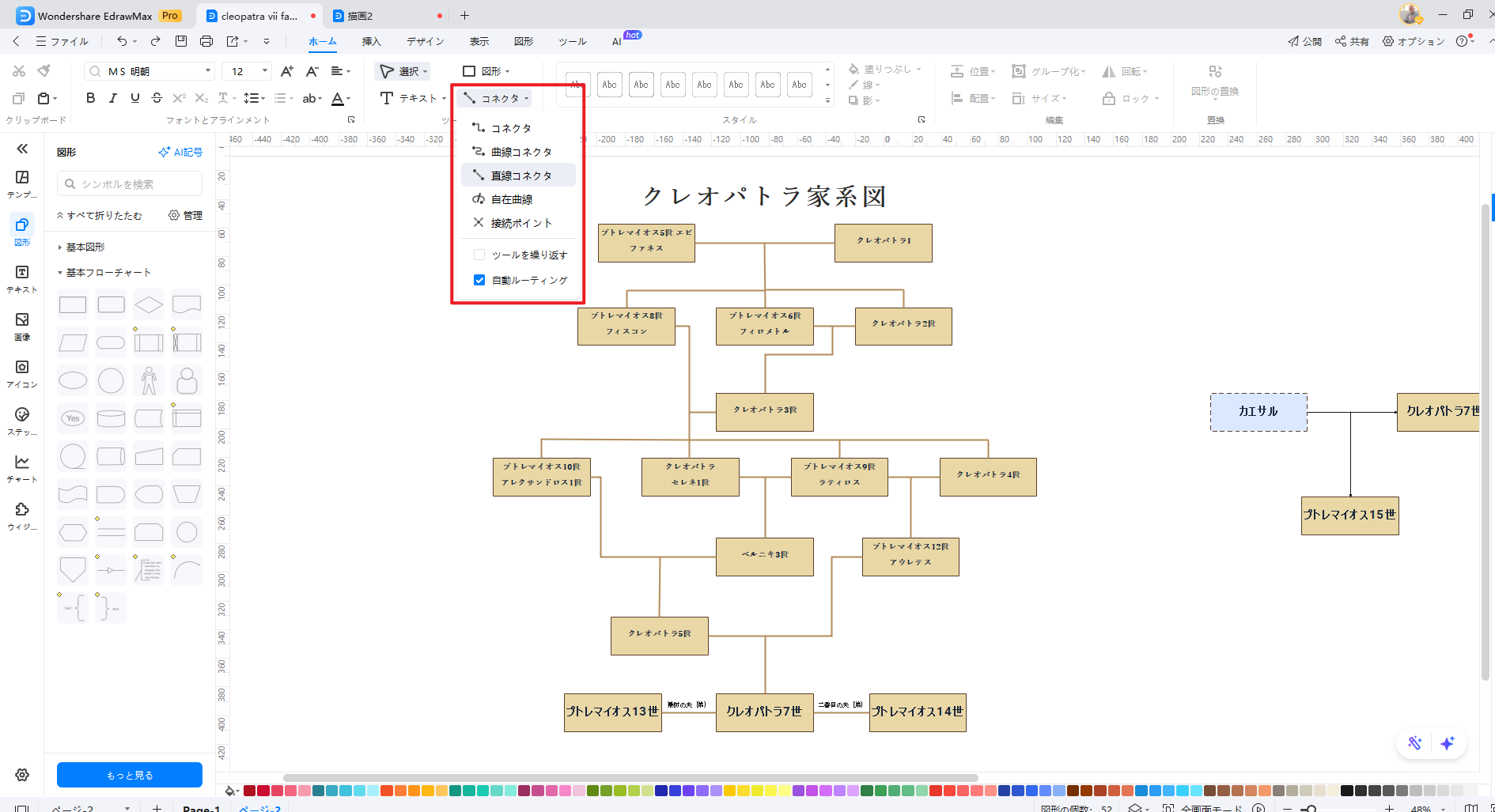This screenshot has height=812, width=1495.
Task: Click the Undo icon
Action: click(x=123, y=40)
